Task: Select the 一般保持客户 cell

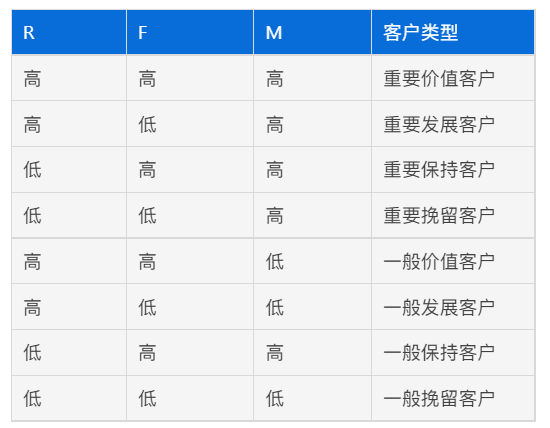Action: (453, 353)
